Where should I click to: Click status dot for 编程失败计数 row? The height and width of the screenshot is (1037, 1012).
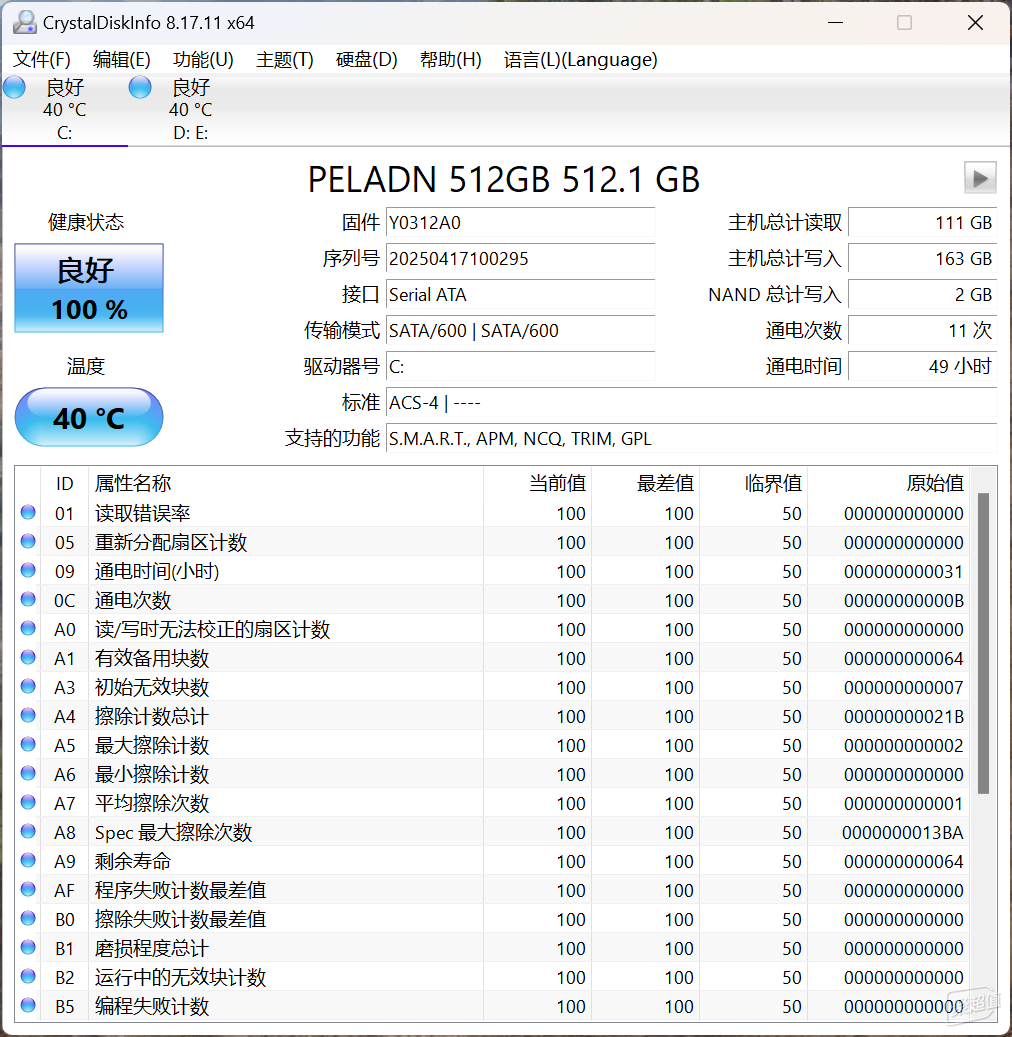28,1005
